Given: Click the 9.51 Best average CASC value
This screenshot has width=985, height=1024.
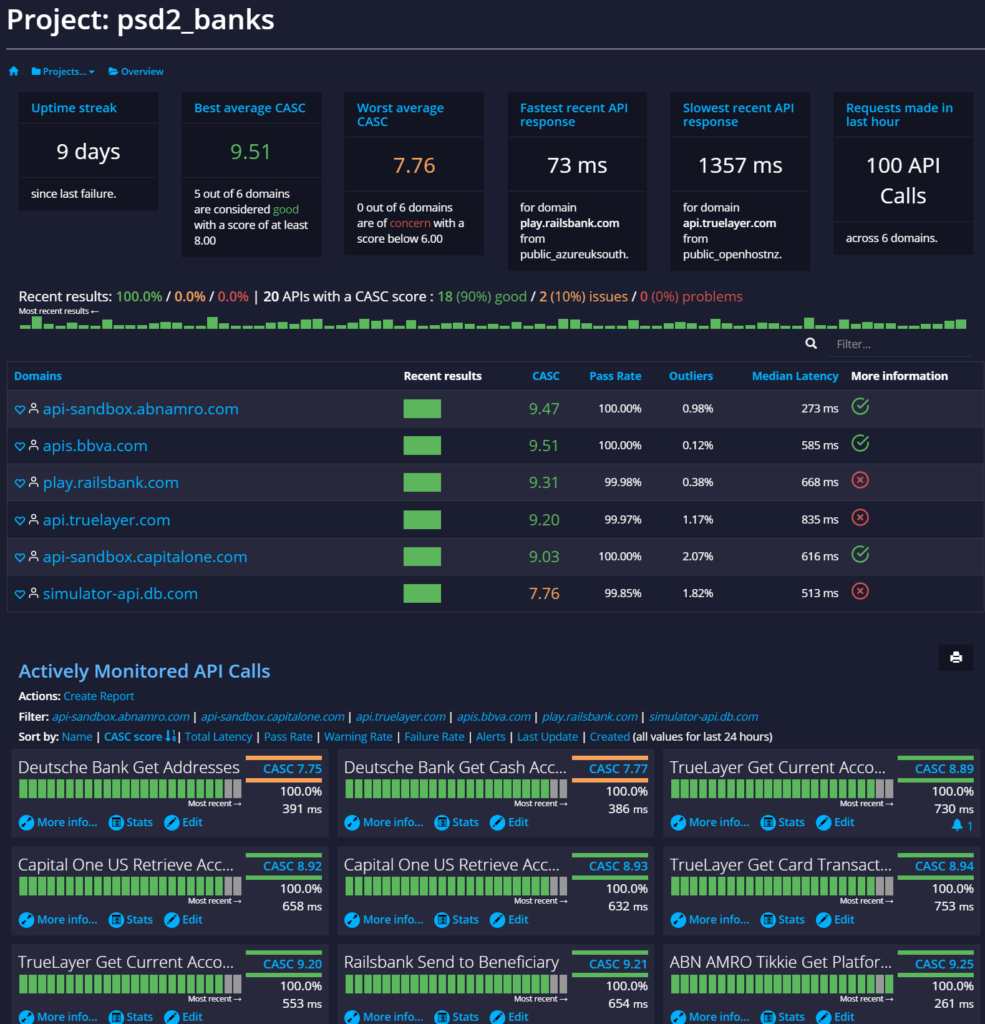Looking at the screenshot, I should (250, 152).
